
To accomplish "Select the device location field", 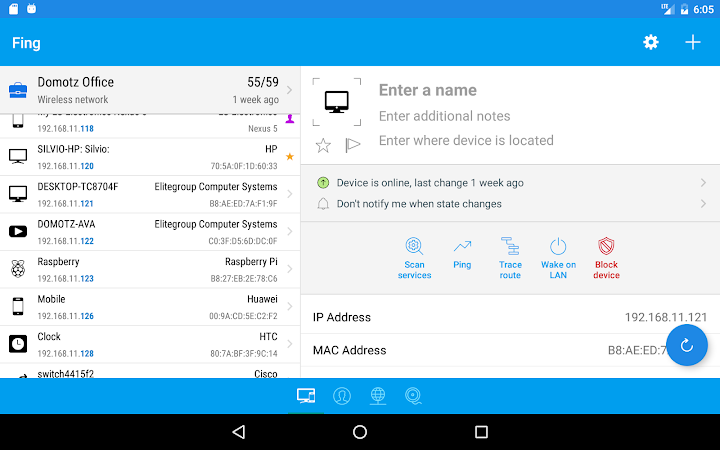I will tap(466, 141).
